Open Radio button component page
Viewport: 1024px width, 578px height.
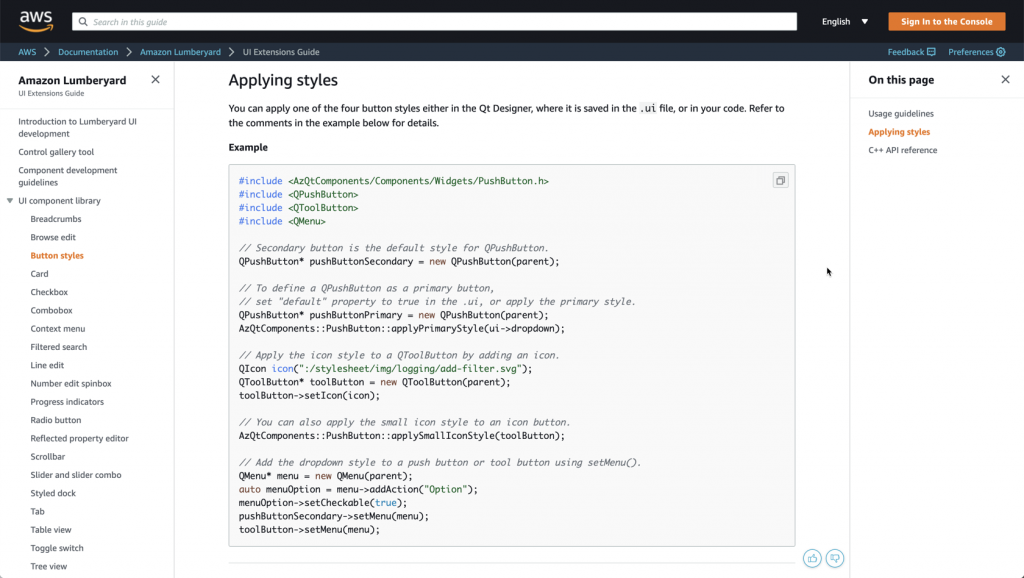click(x=56, y=420)
